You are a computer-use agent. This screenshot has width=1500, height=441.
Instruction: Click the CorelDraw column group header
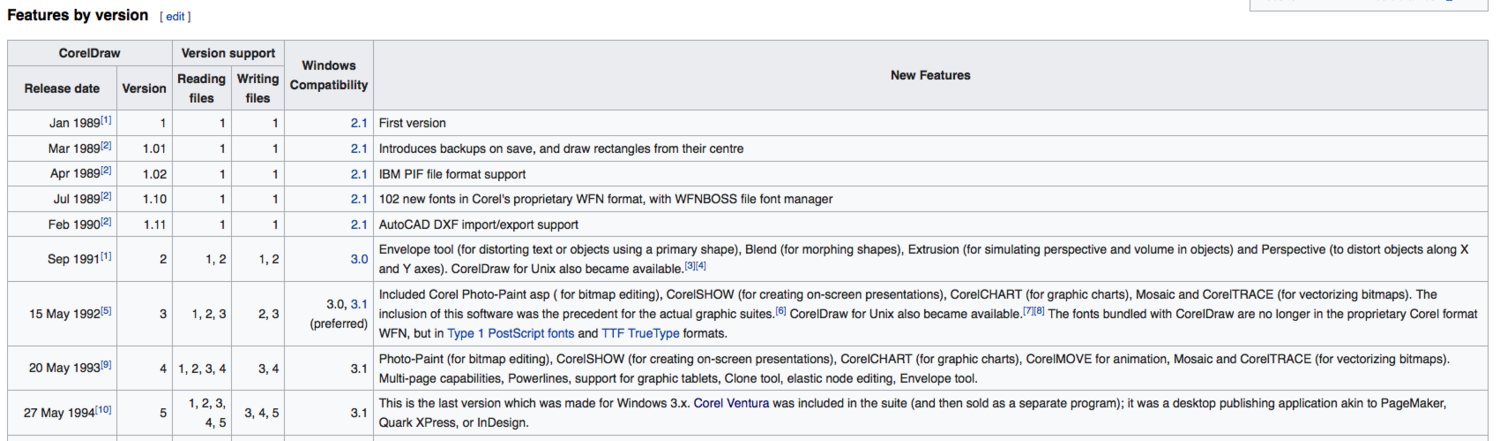click(x=89, y=53)
